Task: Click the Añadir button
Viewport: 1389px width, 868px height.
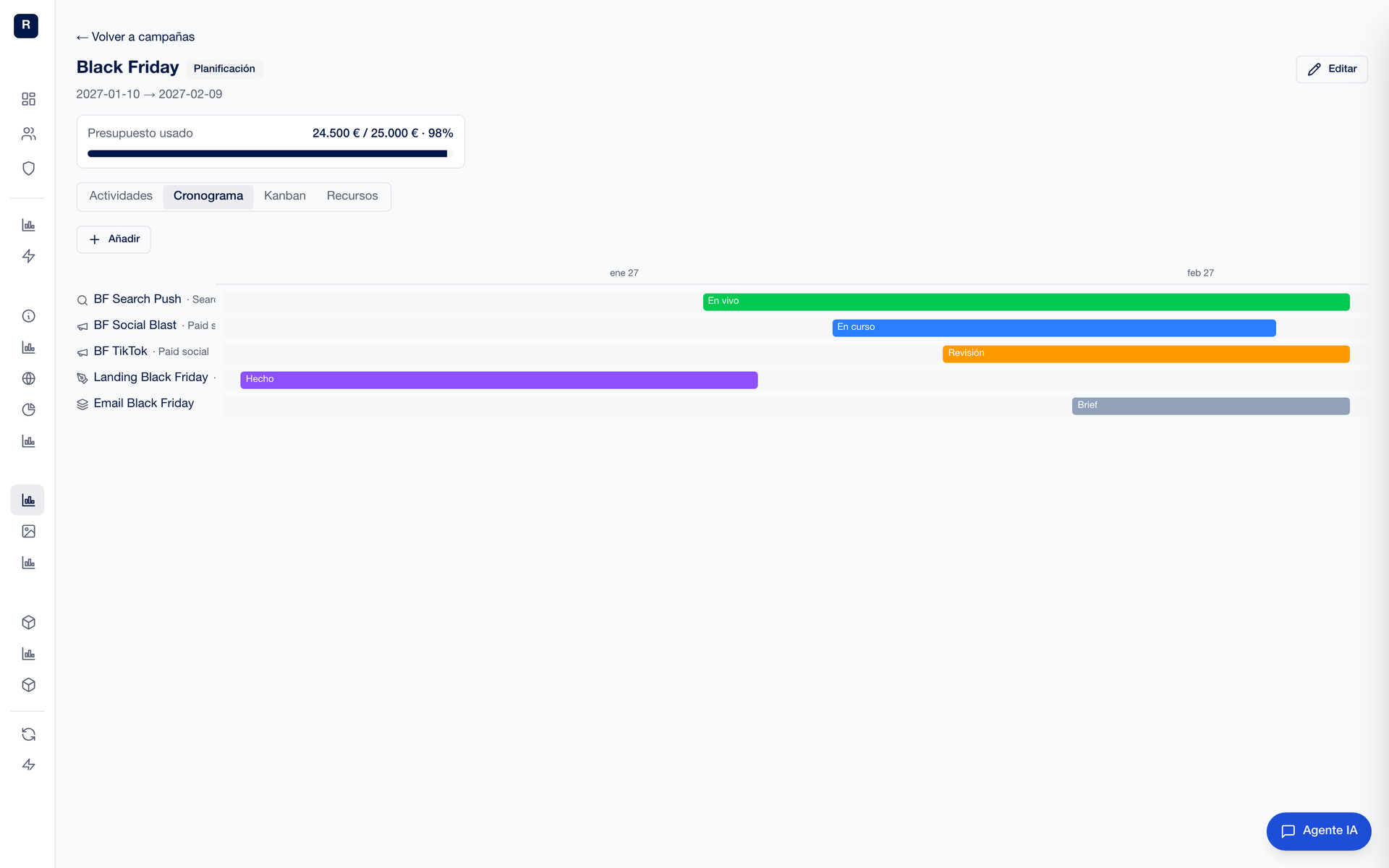Action: (114, 239)
